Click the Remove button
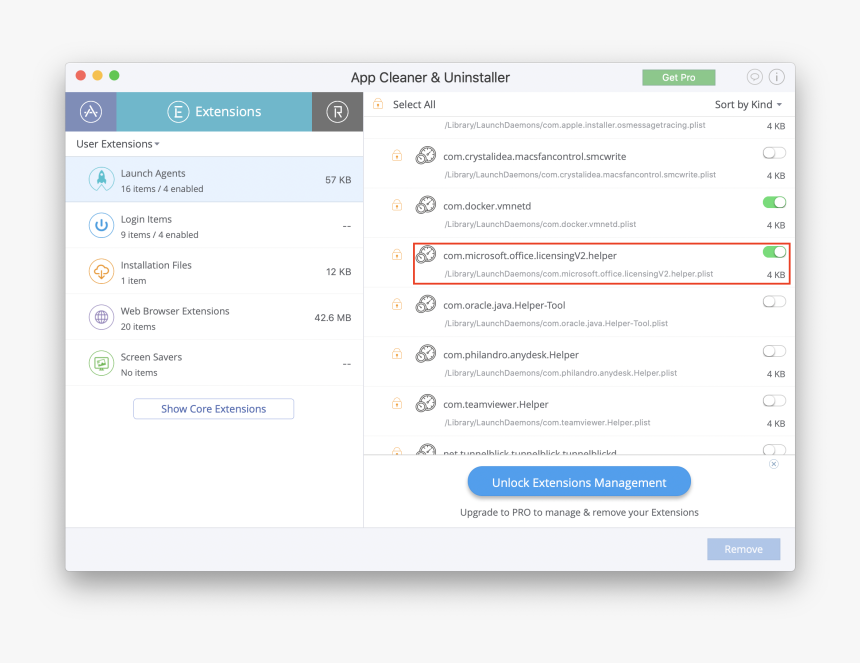The image size is (860, 663). pyautogui.click(x=743, y=549)
